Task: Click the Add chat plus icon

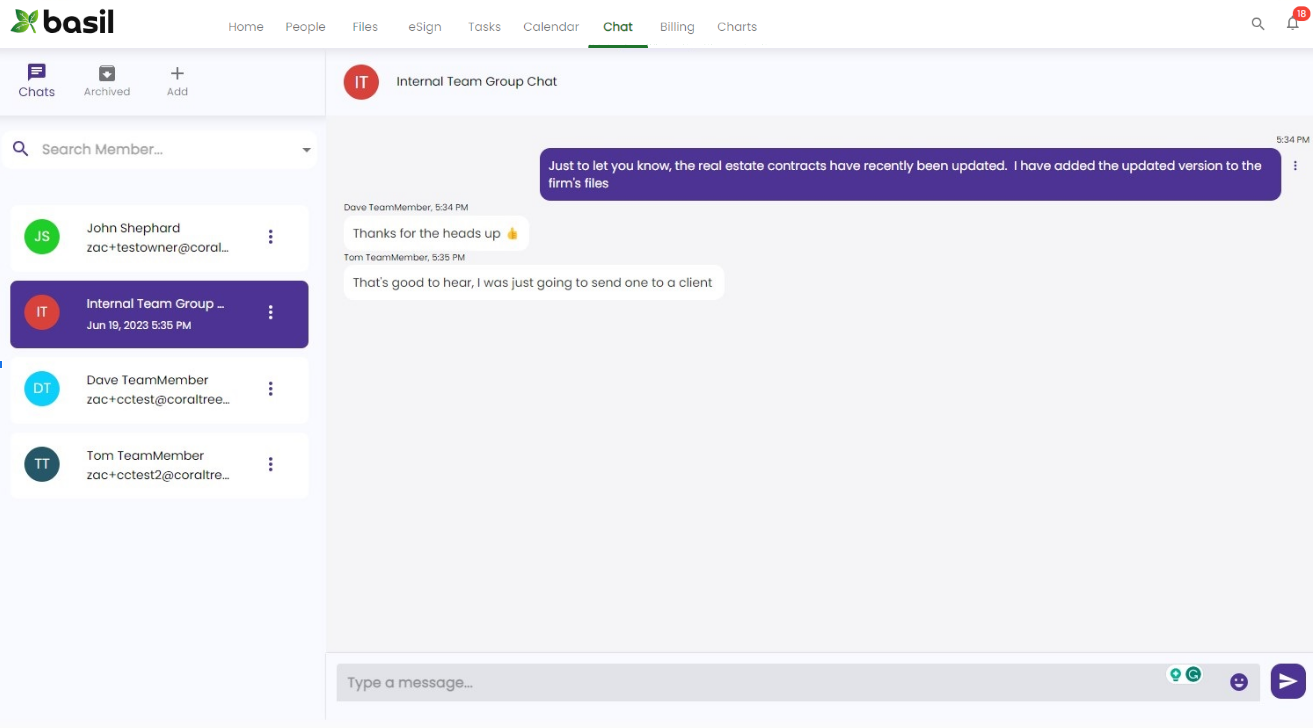Action: click(177, 72)
